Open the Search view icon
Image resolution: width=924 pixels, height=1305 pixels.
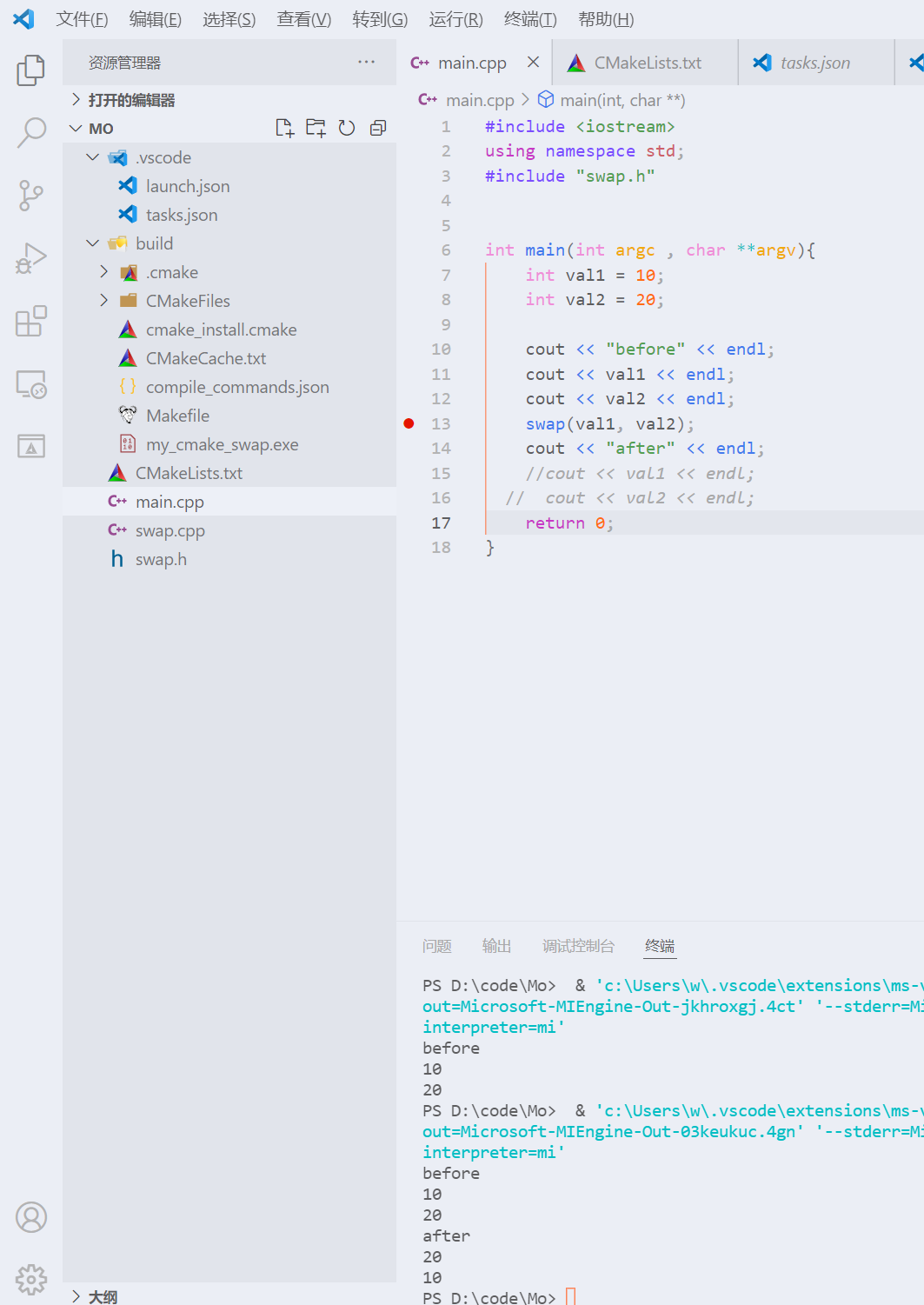point(31,133)
